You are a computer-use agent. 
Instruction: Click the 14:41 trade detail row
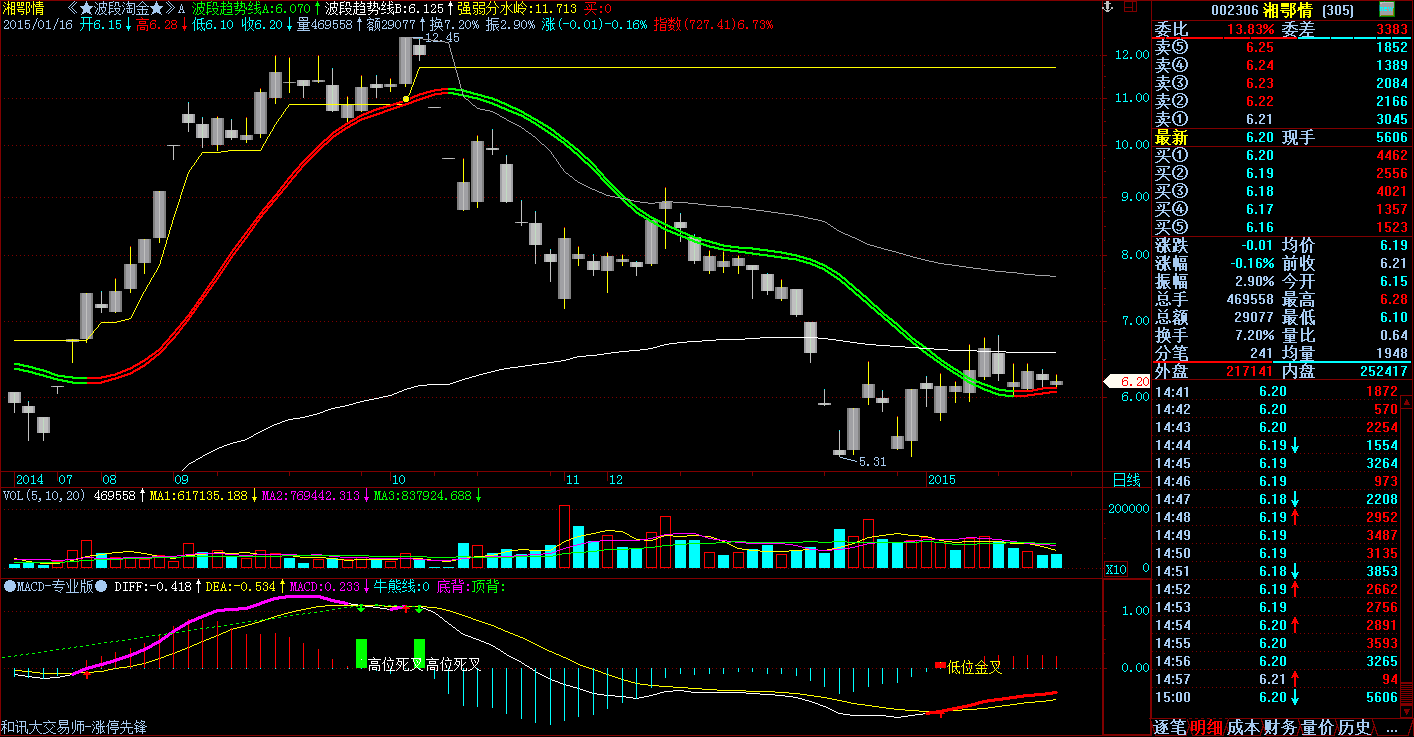click(x=1276, y=391)
